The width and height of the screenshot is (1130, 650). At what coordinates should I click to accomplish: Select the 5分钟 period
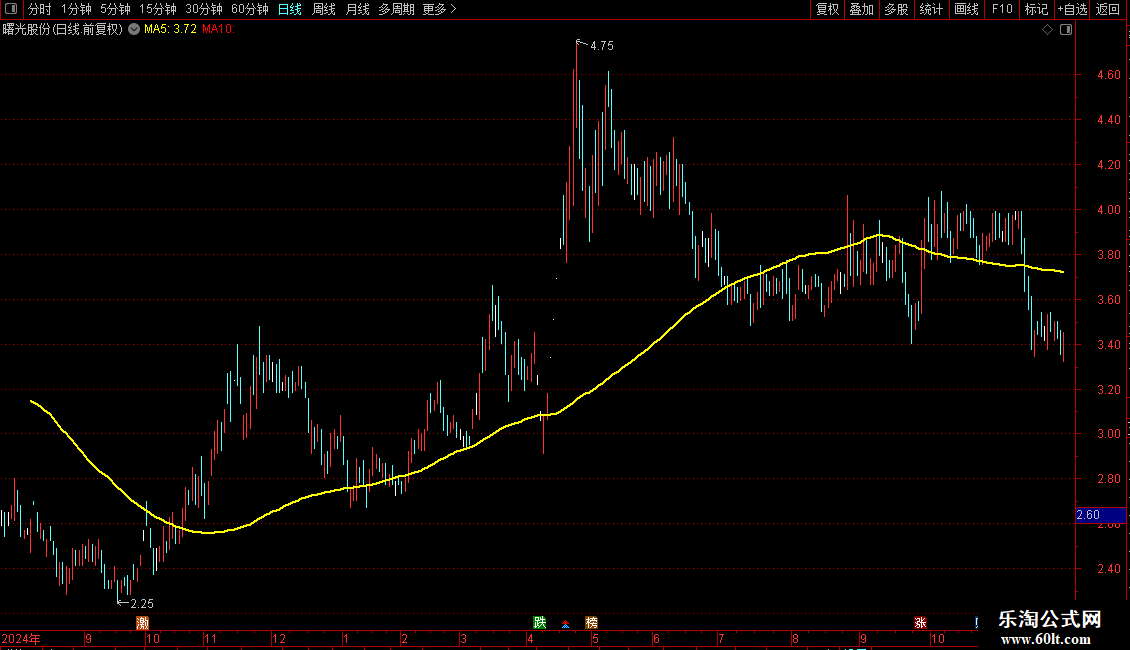115,9
